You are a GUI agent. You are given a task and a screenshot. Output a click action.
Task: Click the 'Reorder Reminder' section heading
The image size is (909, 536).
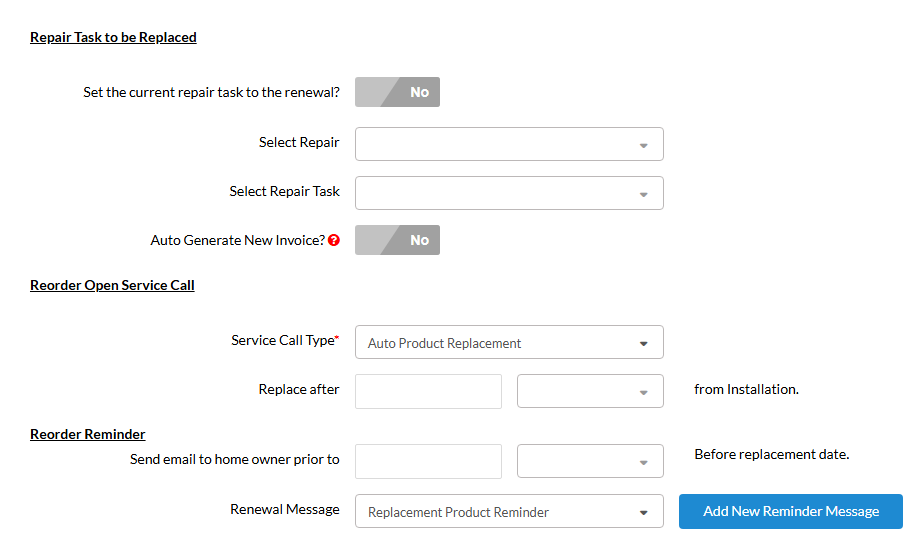[x=88, y=434]
